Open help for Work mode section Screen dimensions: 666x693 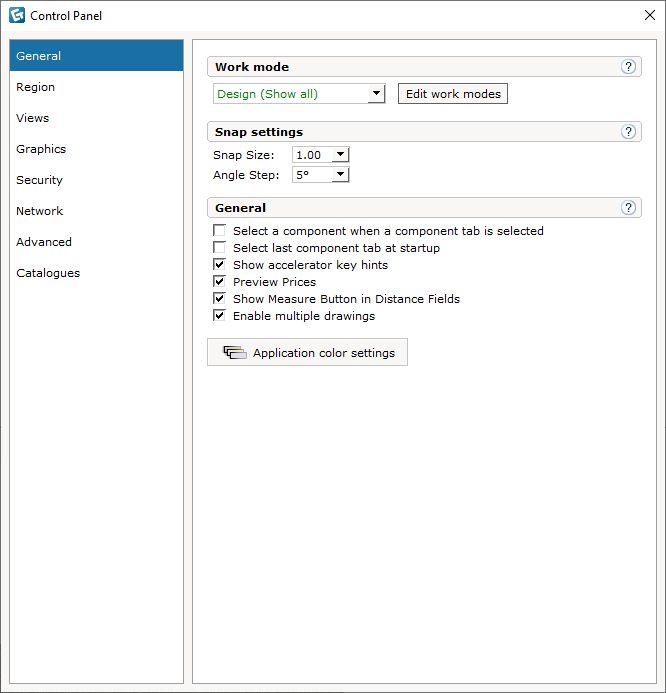tap(628, 67)
